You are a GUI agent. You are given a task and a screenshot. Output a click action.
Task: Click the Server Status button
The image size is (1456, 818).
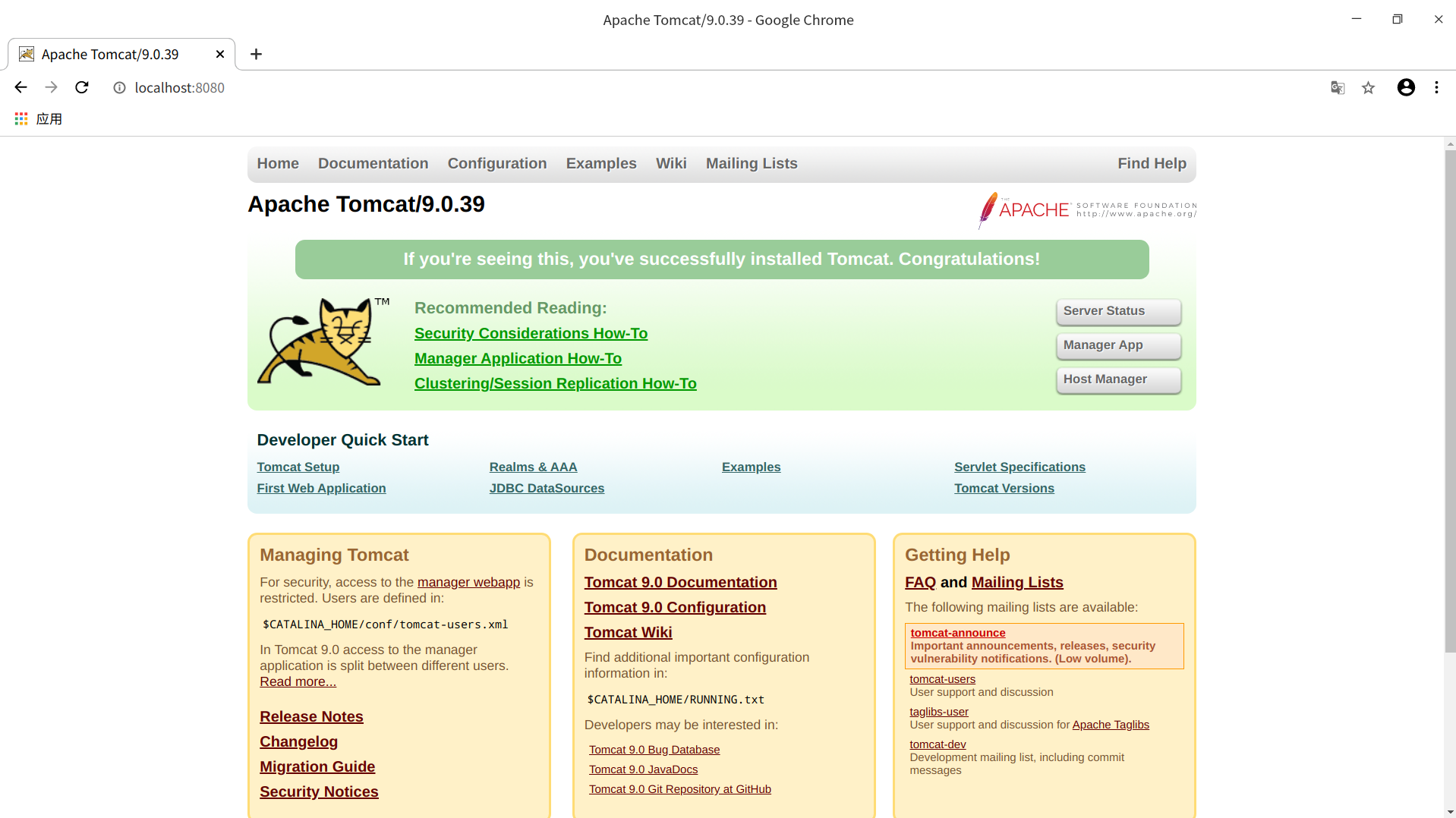click(x=1118, y=311)
